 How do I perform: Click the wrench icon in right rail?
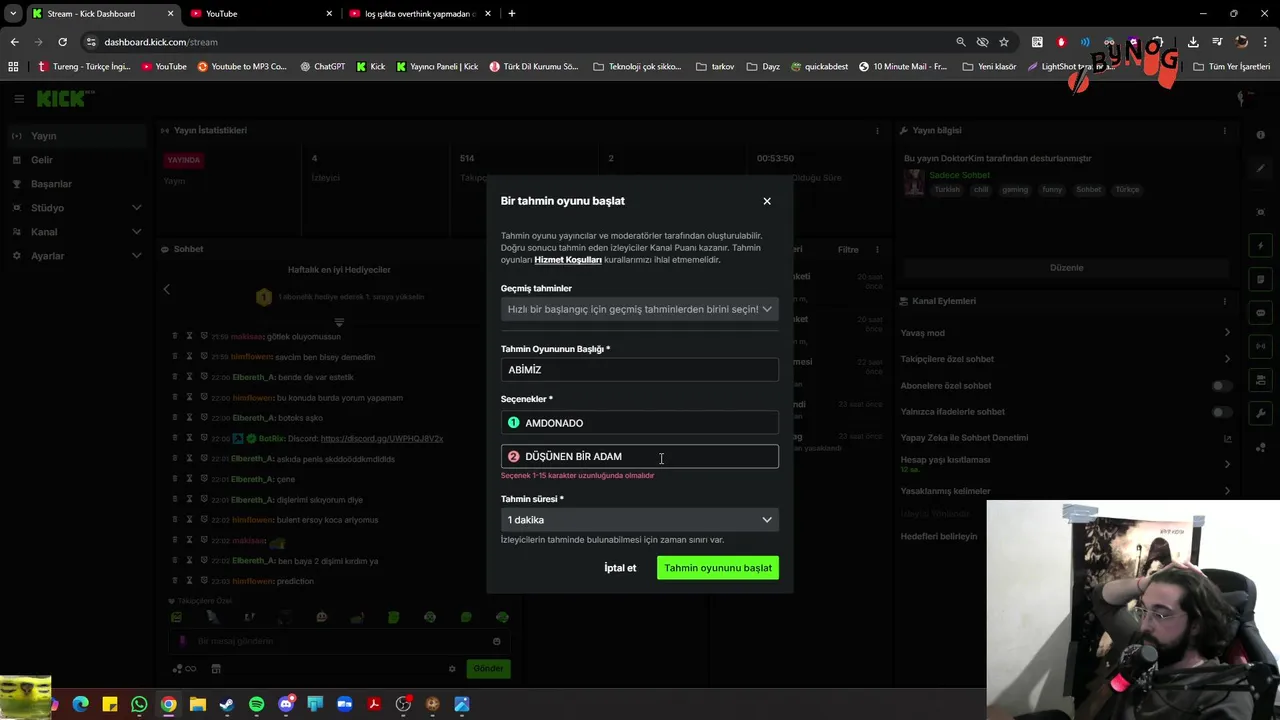pyautogui.click(x=1261, y=413)
